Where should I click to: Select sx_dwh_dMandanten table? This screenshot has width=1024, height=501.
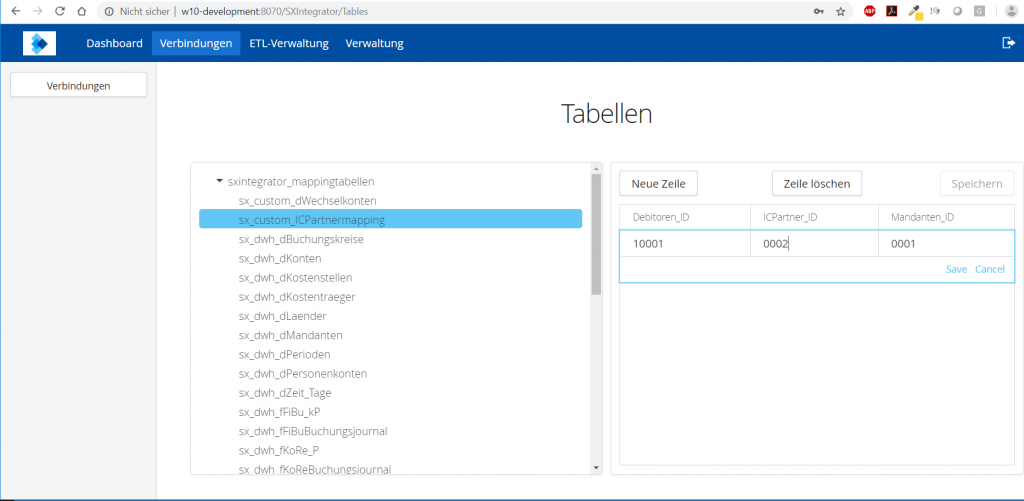[x=291, y=335]
